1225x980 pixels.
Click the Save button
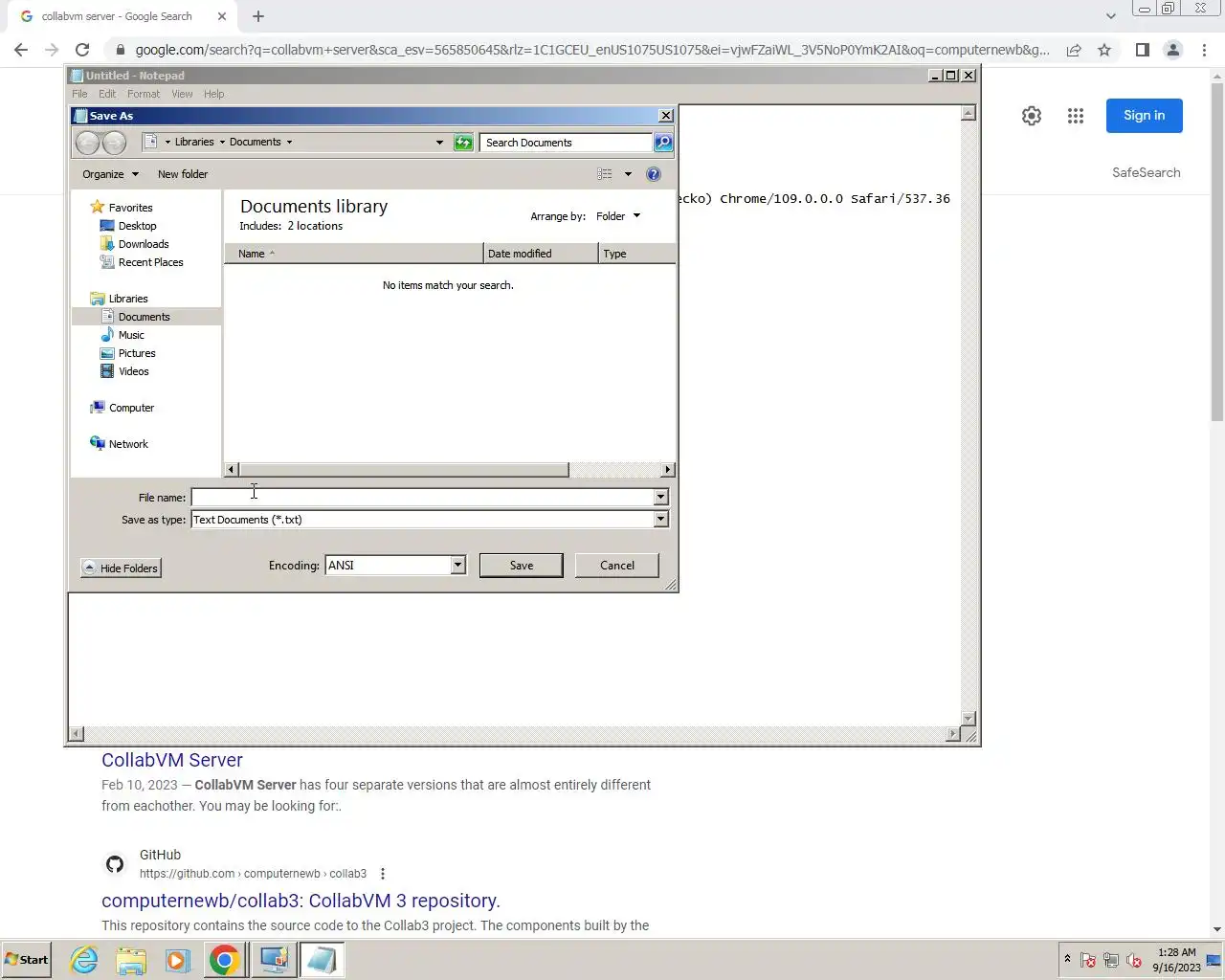[522, 566]
